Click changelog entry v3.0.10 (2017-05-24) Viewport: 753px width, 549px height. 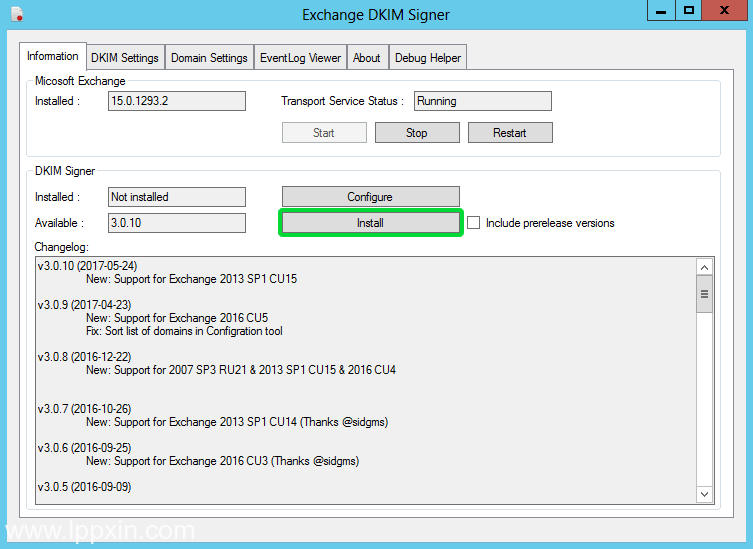(x=87, y=266)
